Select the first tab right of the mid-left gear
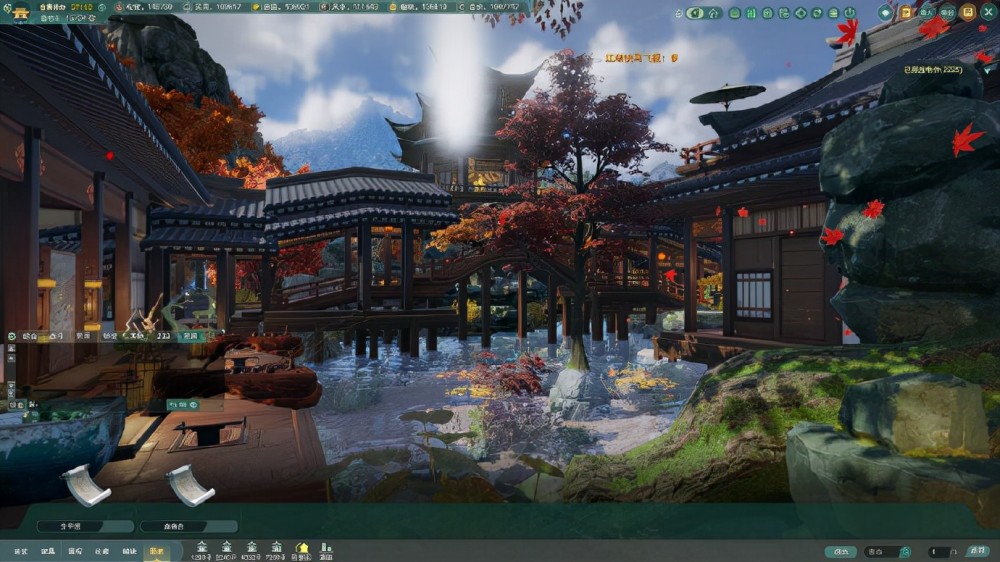 (30, 336)
